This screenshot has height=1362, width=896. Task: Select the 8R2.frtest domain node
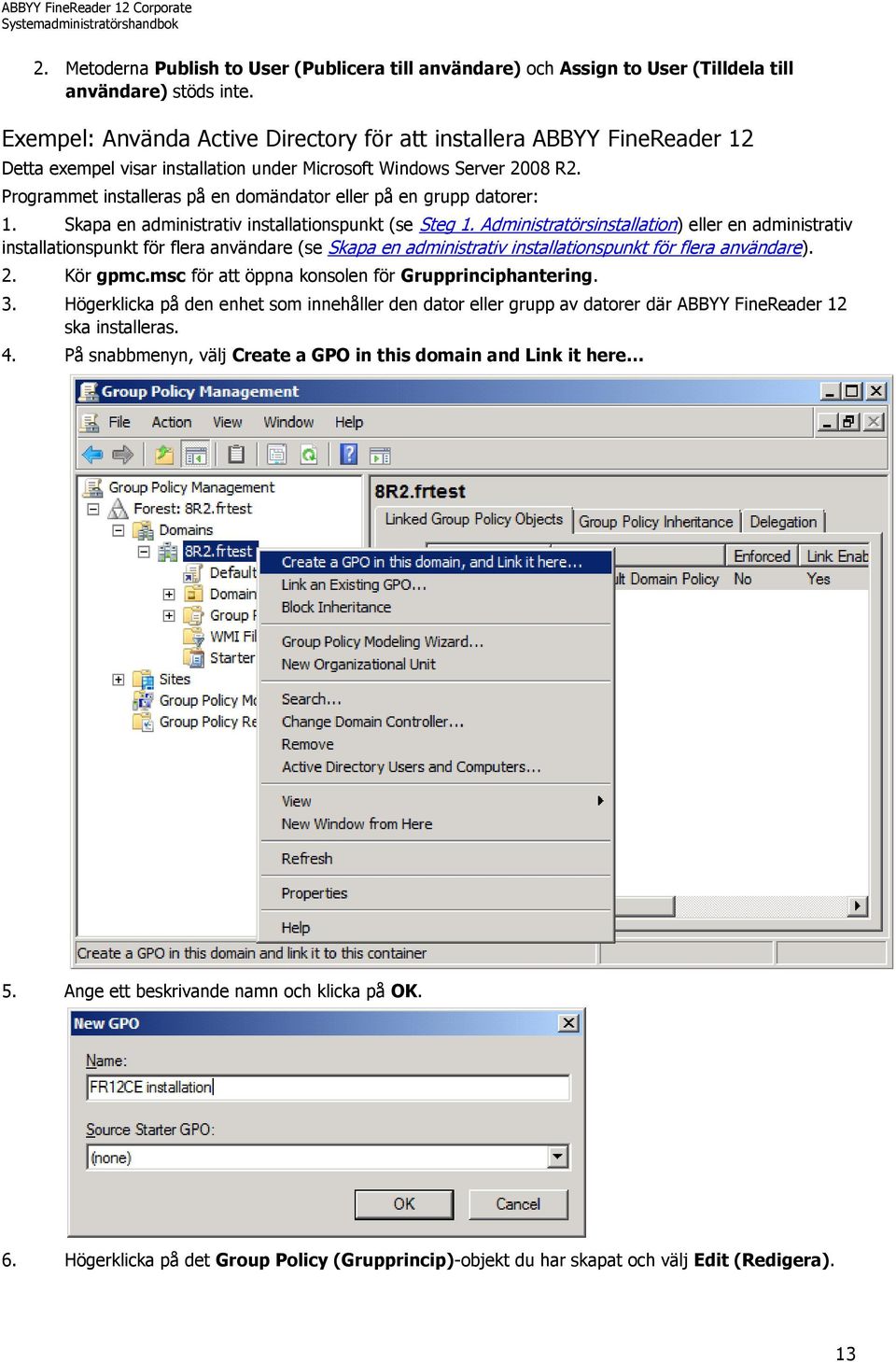pos(218,552)
